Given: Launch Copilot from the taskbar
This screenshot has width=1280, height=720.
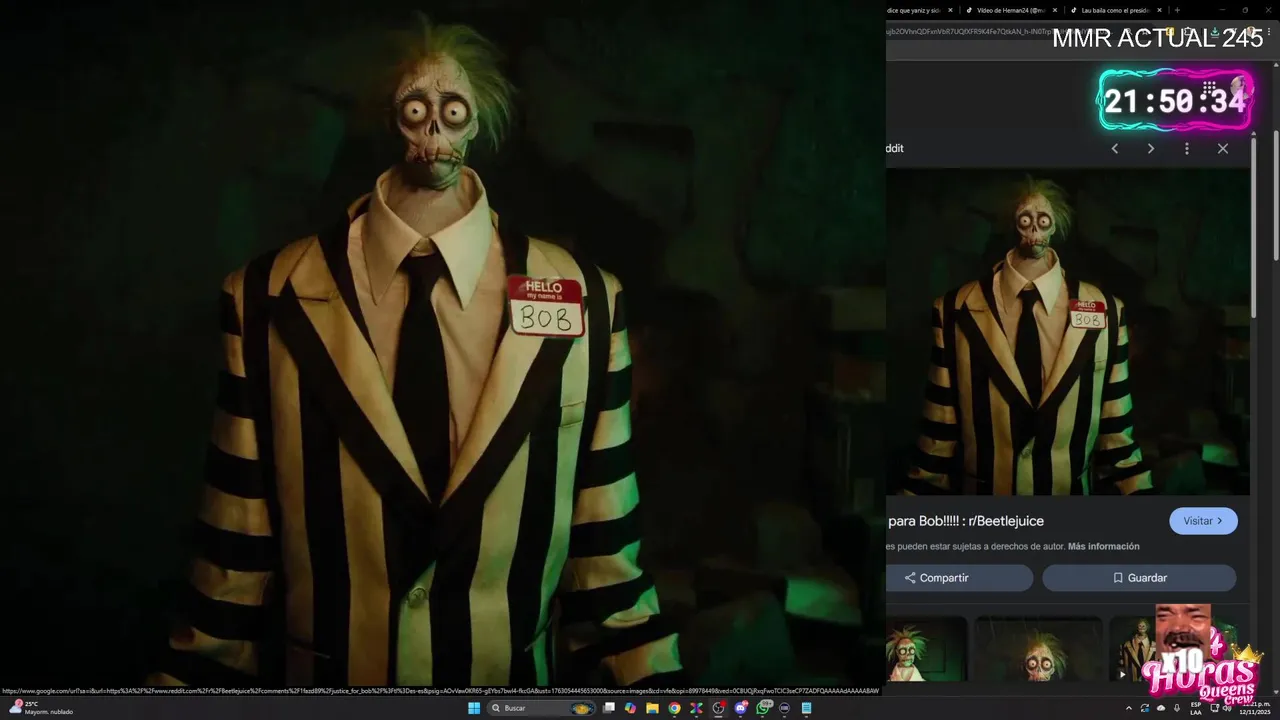Looking at the screenshot, I should 630,708.
